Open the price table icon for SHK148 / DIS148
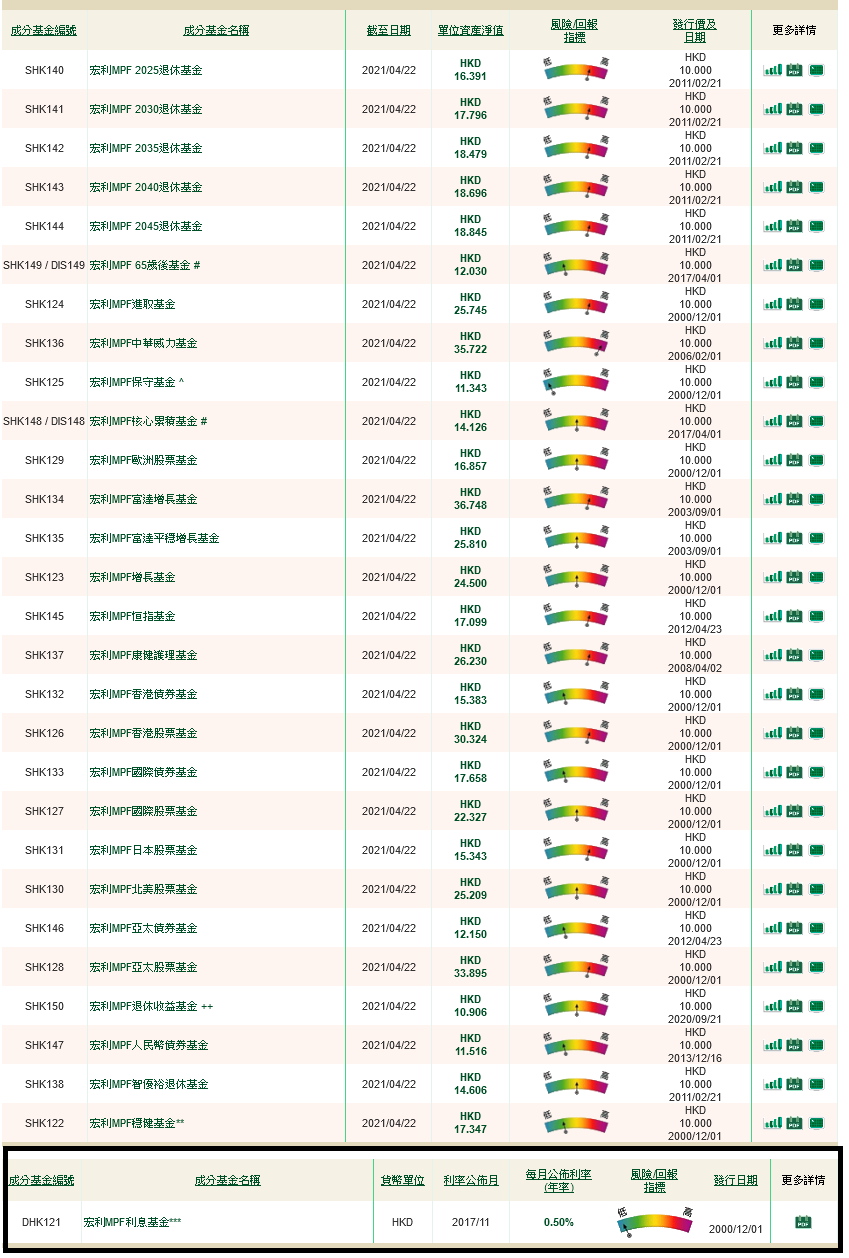 click(817, 421)
